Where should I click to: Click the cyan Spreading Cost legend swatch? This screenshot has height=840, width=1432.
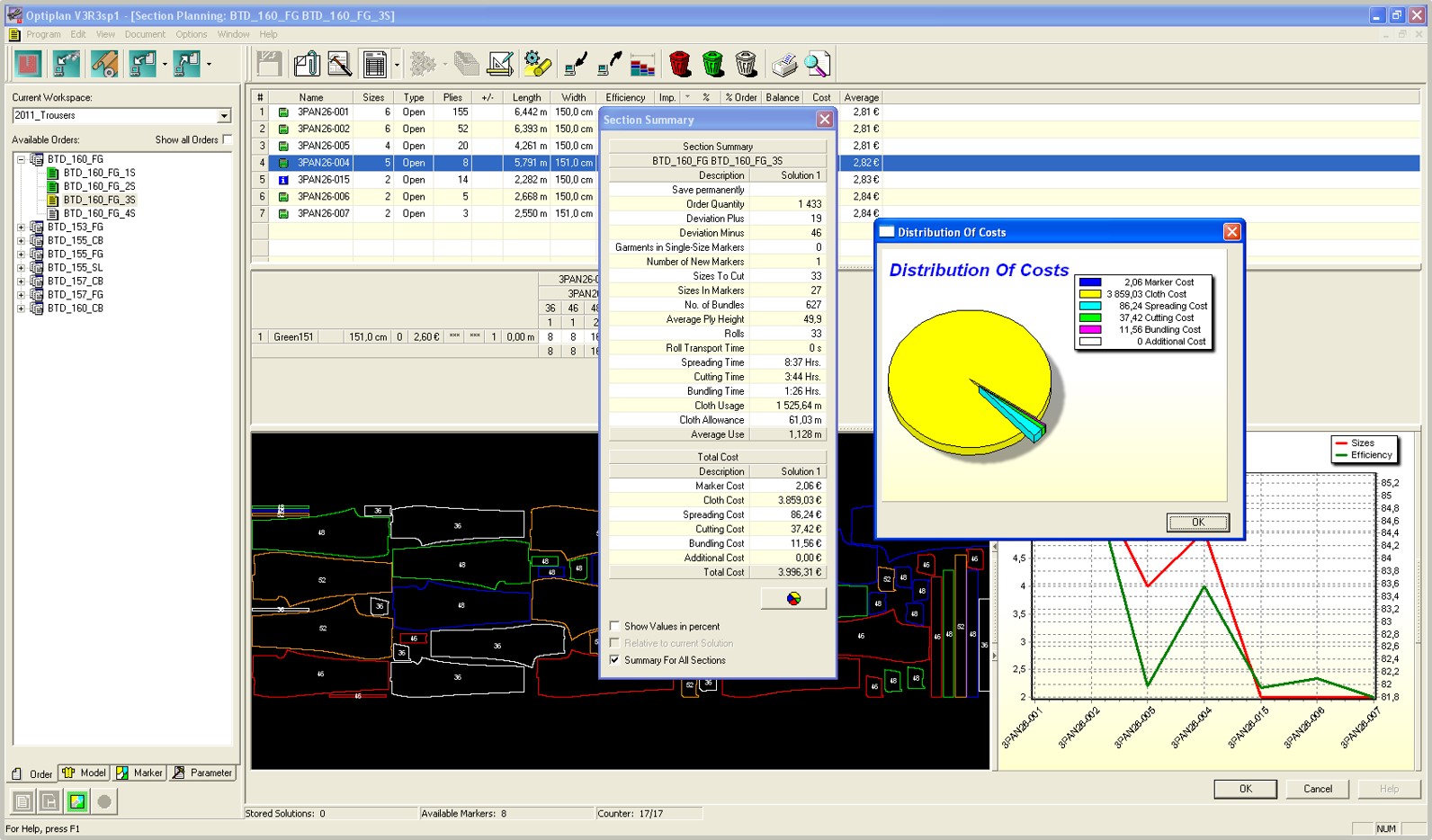pos(1089,306)
